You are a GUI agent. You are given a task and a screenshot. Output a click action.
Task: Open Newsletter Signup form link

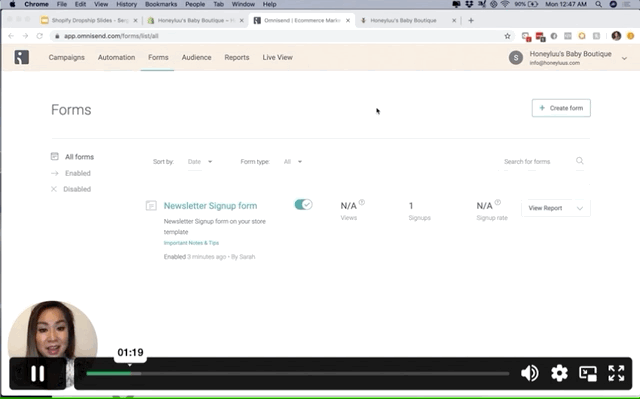210,206
